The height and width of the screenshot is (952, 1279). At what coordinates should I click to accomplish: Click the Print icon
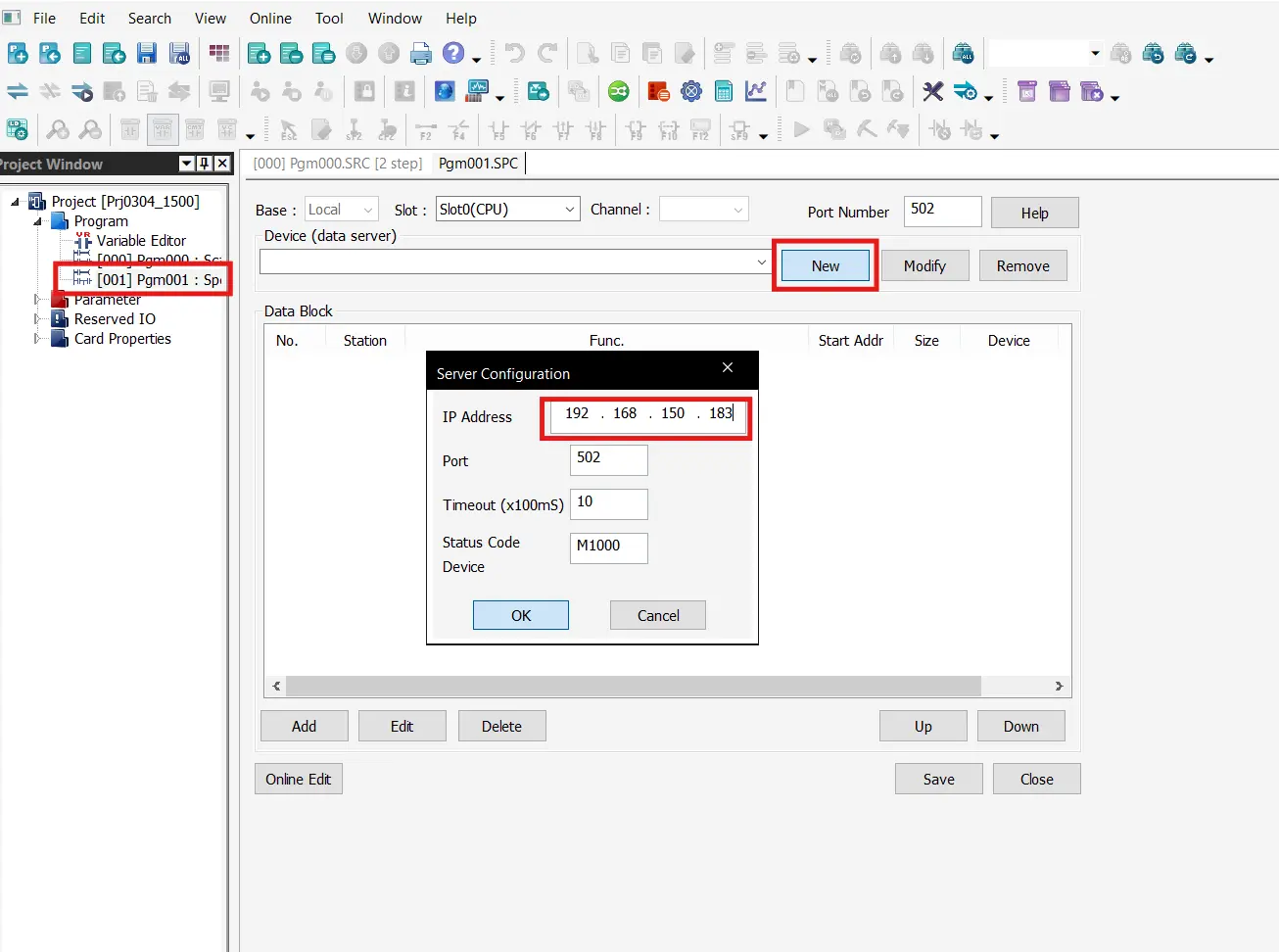tap(420, 54)
